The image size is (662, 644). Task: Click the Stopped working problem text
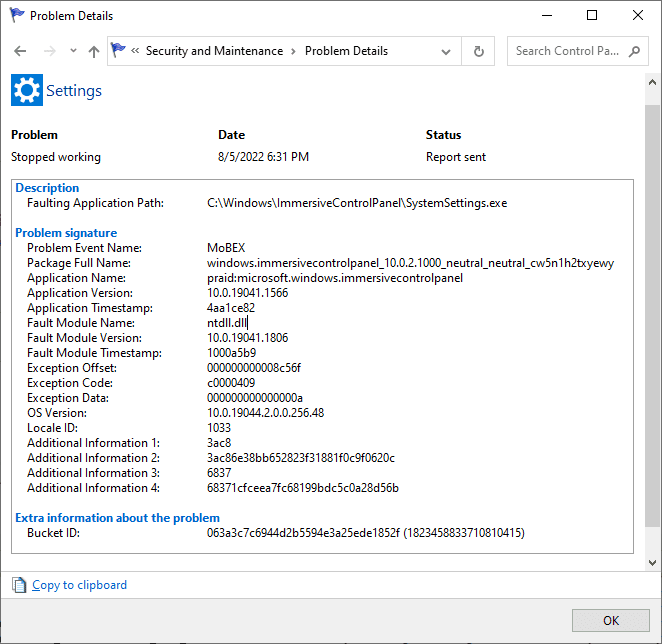(56, 157)
